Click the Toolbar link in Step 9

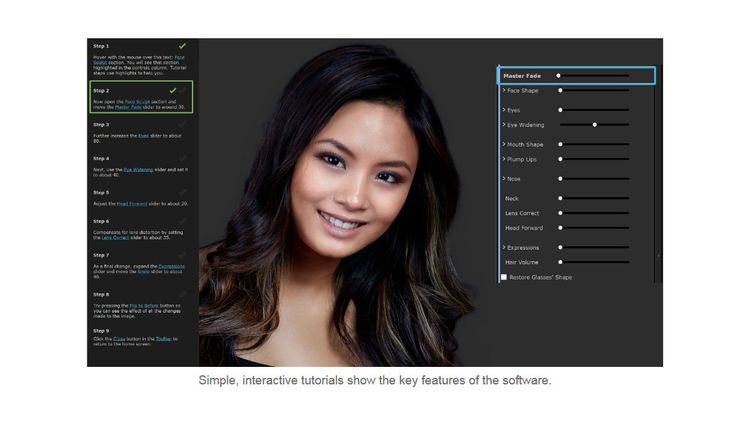[164, 339]
